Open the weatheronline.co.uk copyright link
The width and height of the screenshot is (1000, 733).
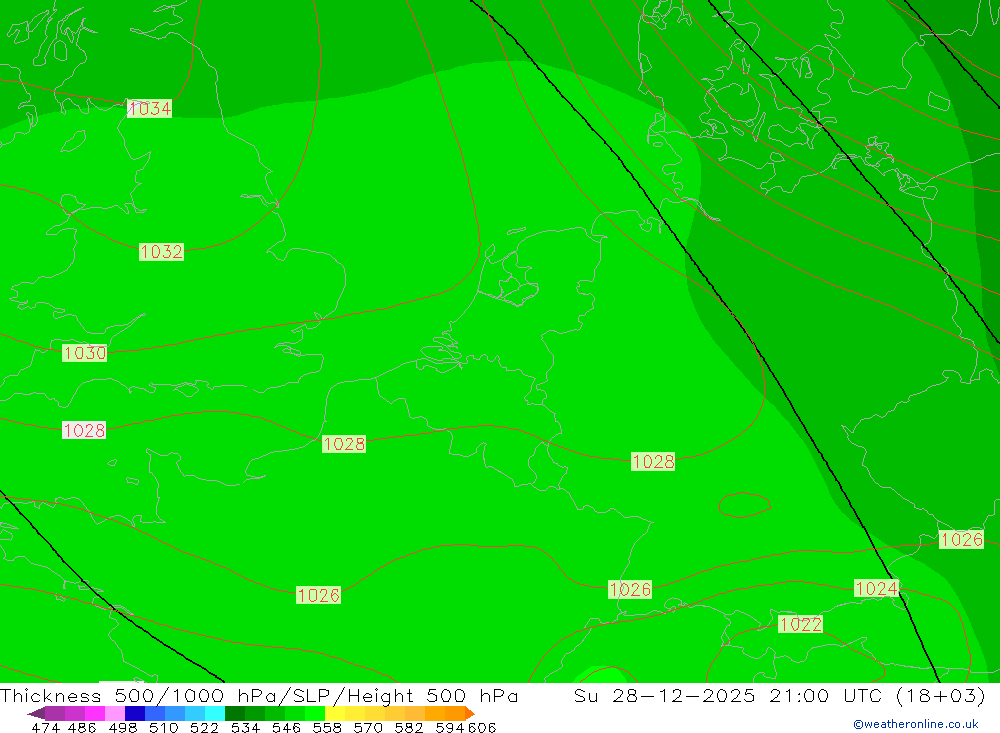[x=916, y=724]
